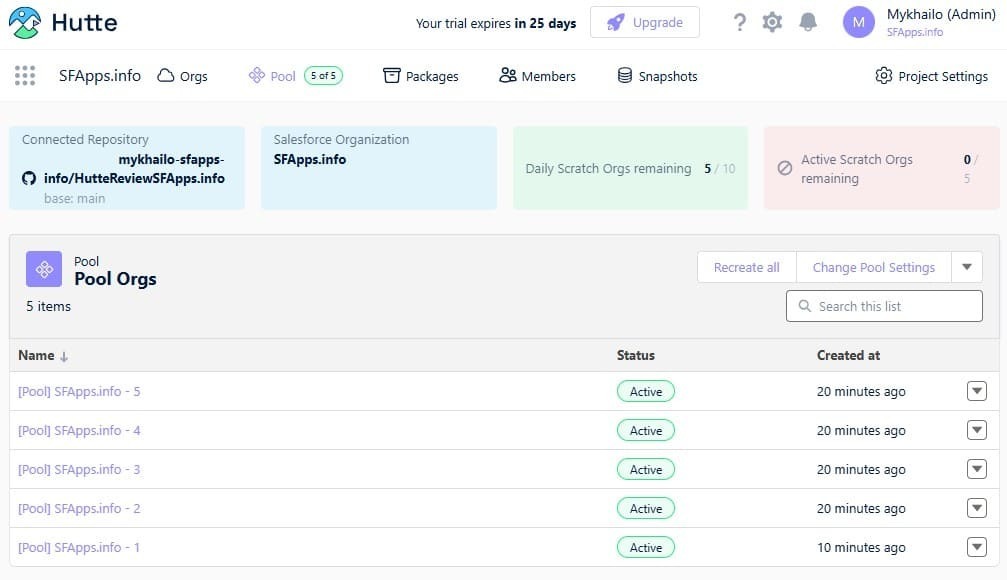This screenshot has width=1007, height=580.
Task: Click the GitHub repository icon
Action: pyautogui.click(x=29, y=178)
